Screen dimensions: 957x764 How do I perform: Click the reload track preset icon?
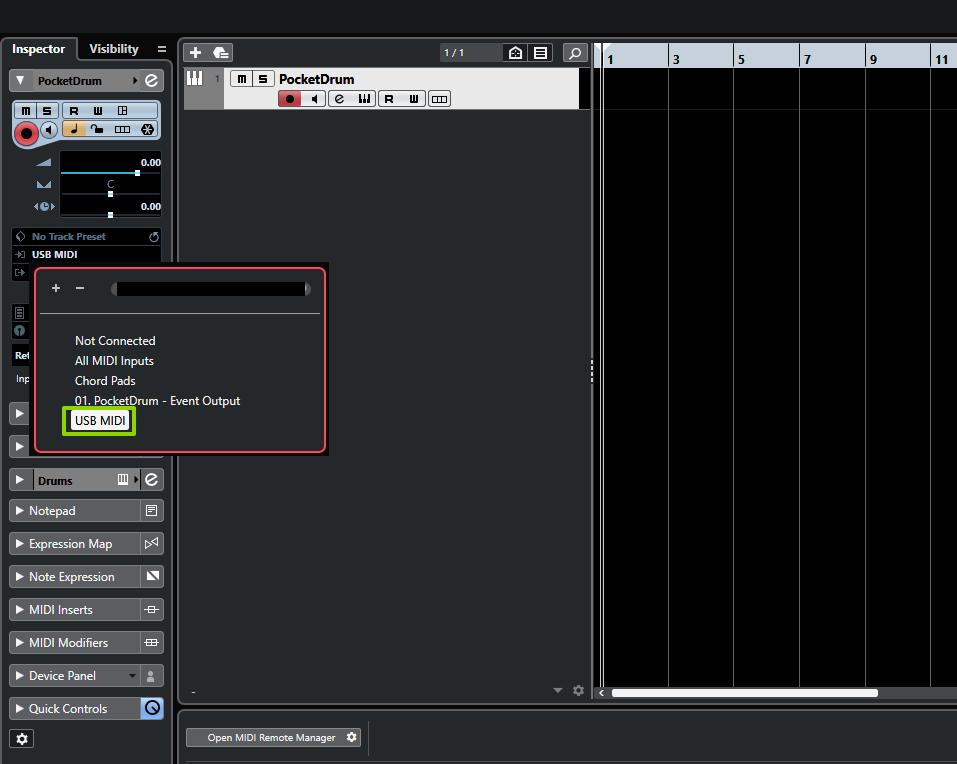click(x=154, y=237)
